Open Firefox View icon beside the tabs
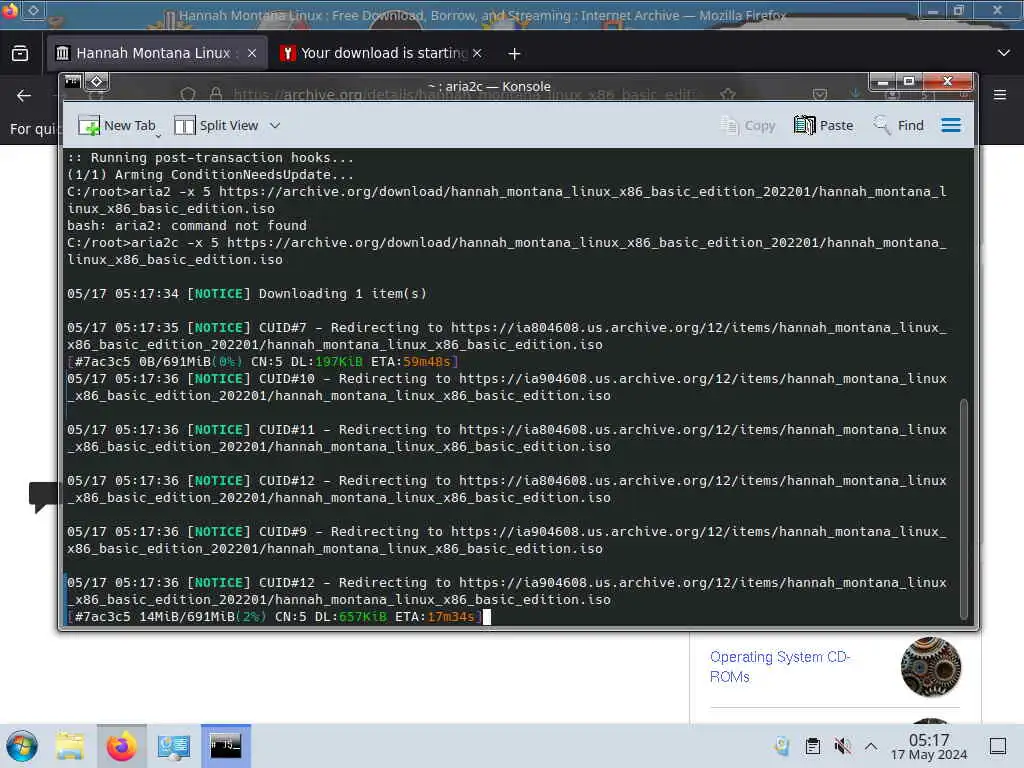 click(20, 53)
